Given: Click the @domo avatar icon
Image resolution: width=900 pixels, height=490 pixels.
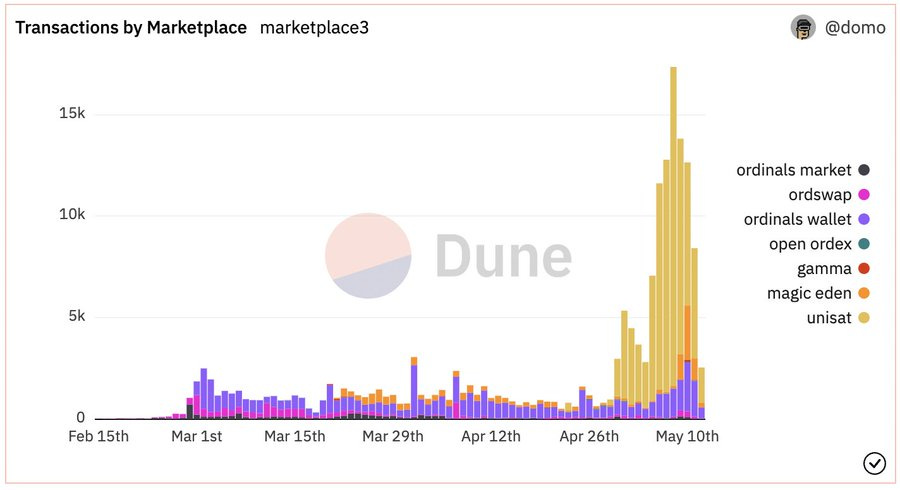Looking at the screenshot, I should click(803, 28).
